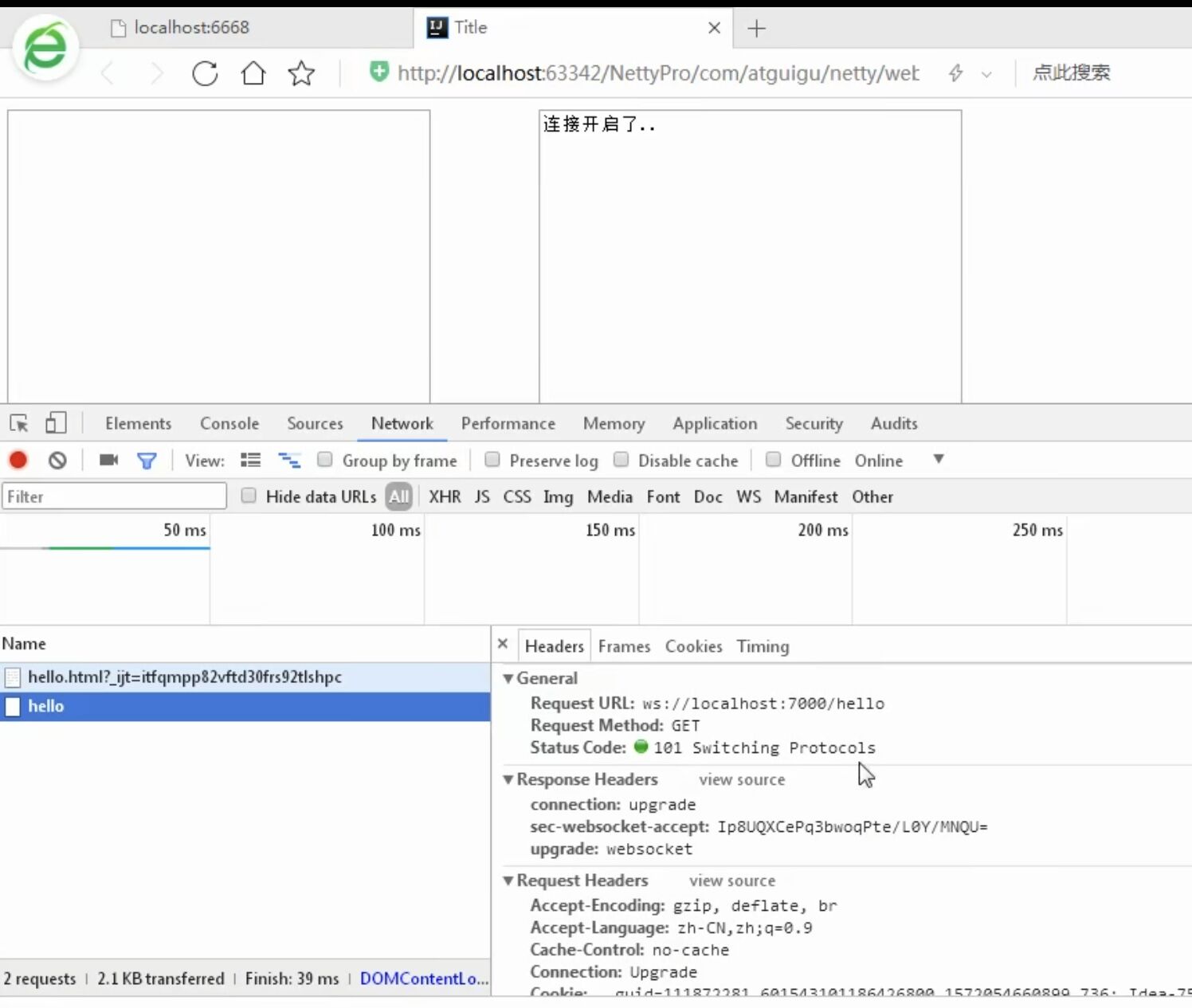The width and height of the screenshot is (1192, 1008).
Task: Clear the network log
Action: (57, 460)
